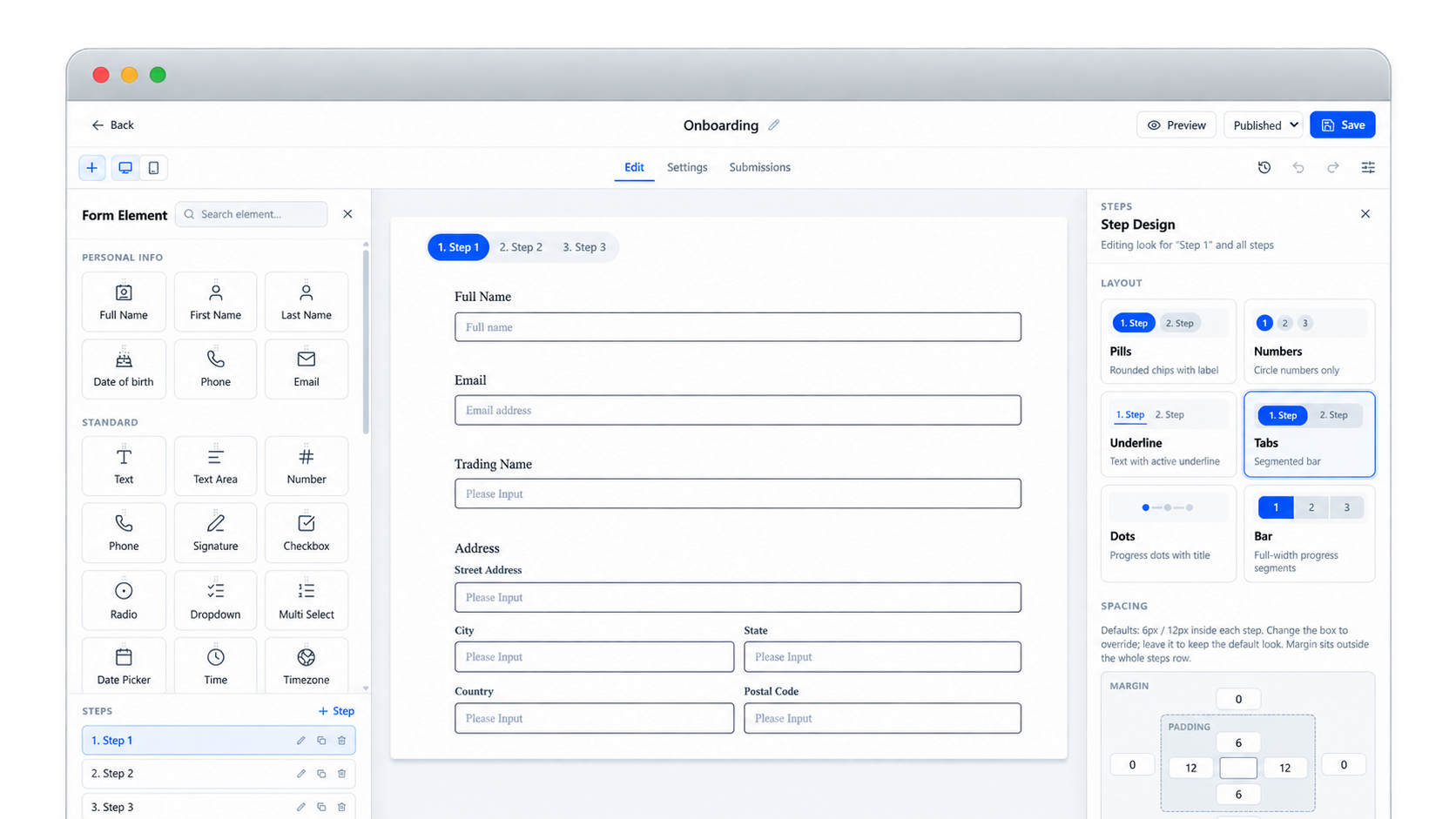Click the undo arrow icon
The height and width of the screenshot is (819, 1456).
pos(1298,167)
